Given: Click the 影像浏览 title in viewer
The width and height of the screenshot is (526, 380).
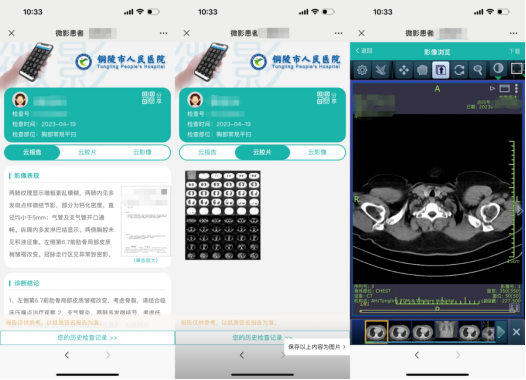Looking at the screenshot, I should pos(437,52).
